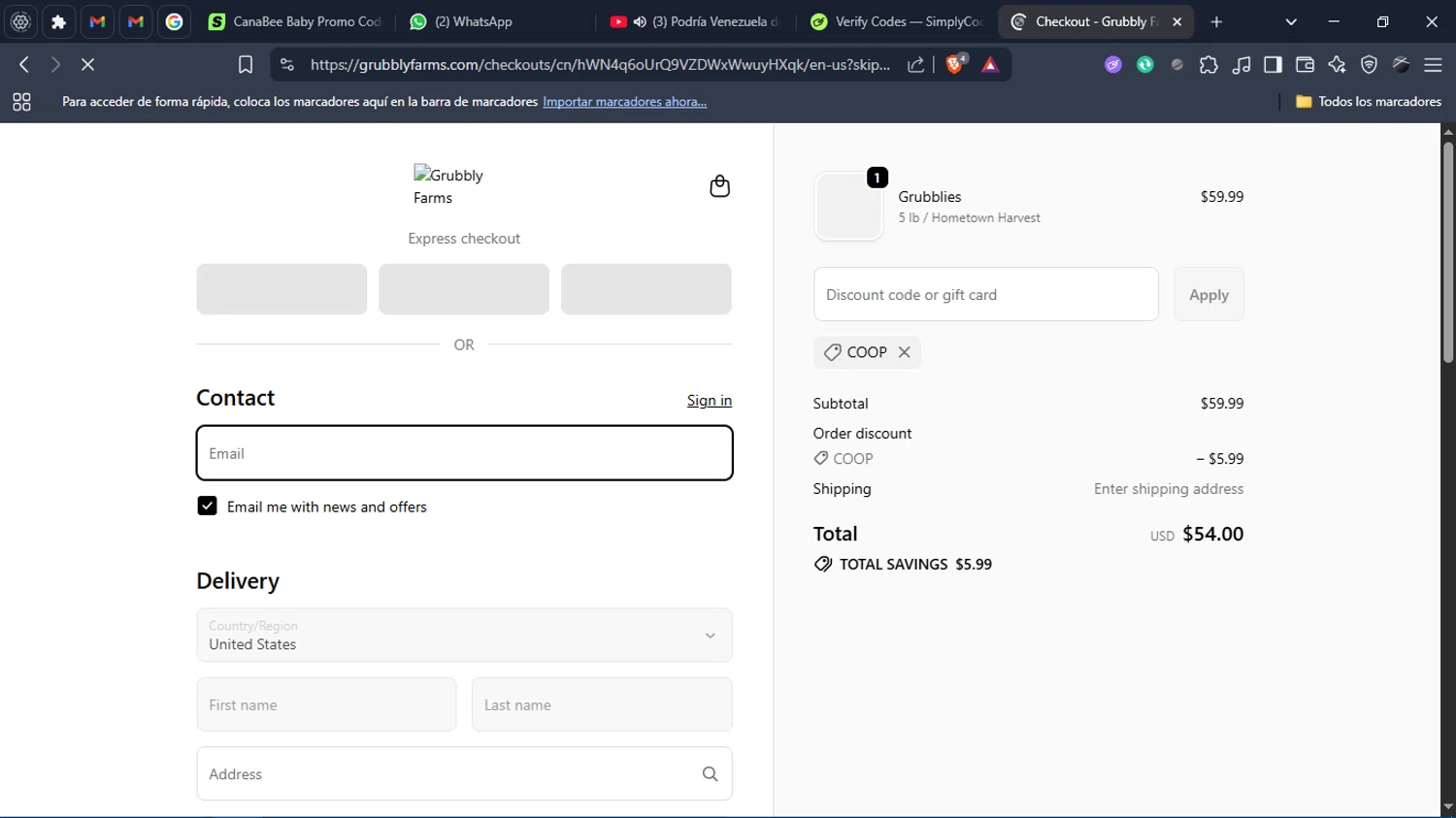
Task: Bookmark this page with the bookmark icon
Action: (246, 64)
